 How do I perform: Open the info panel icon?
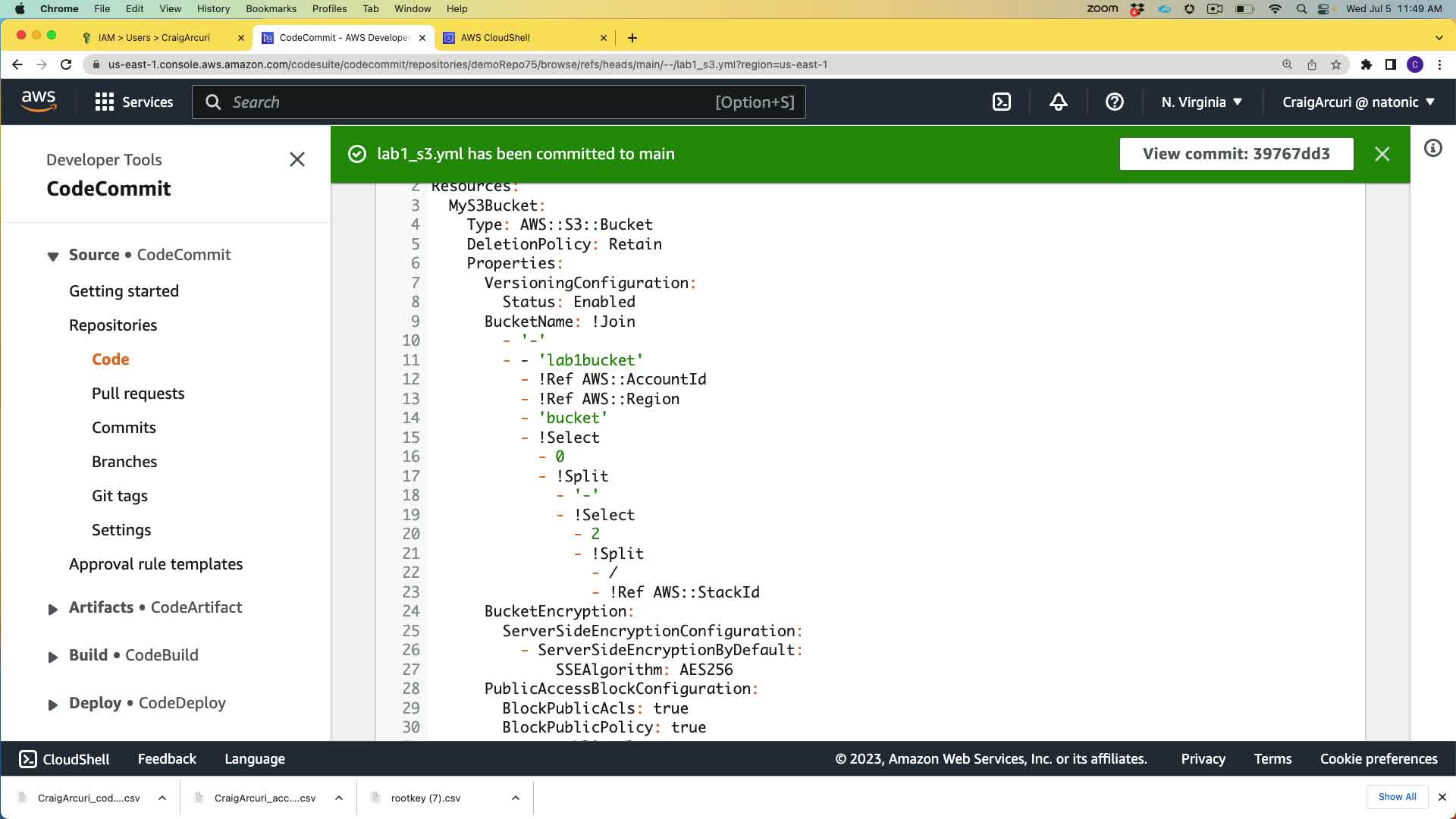point(1432,148)
